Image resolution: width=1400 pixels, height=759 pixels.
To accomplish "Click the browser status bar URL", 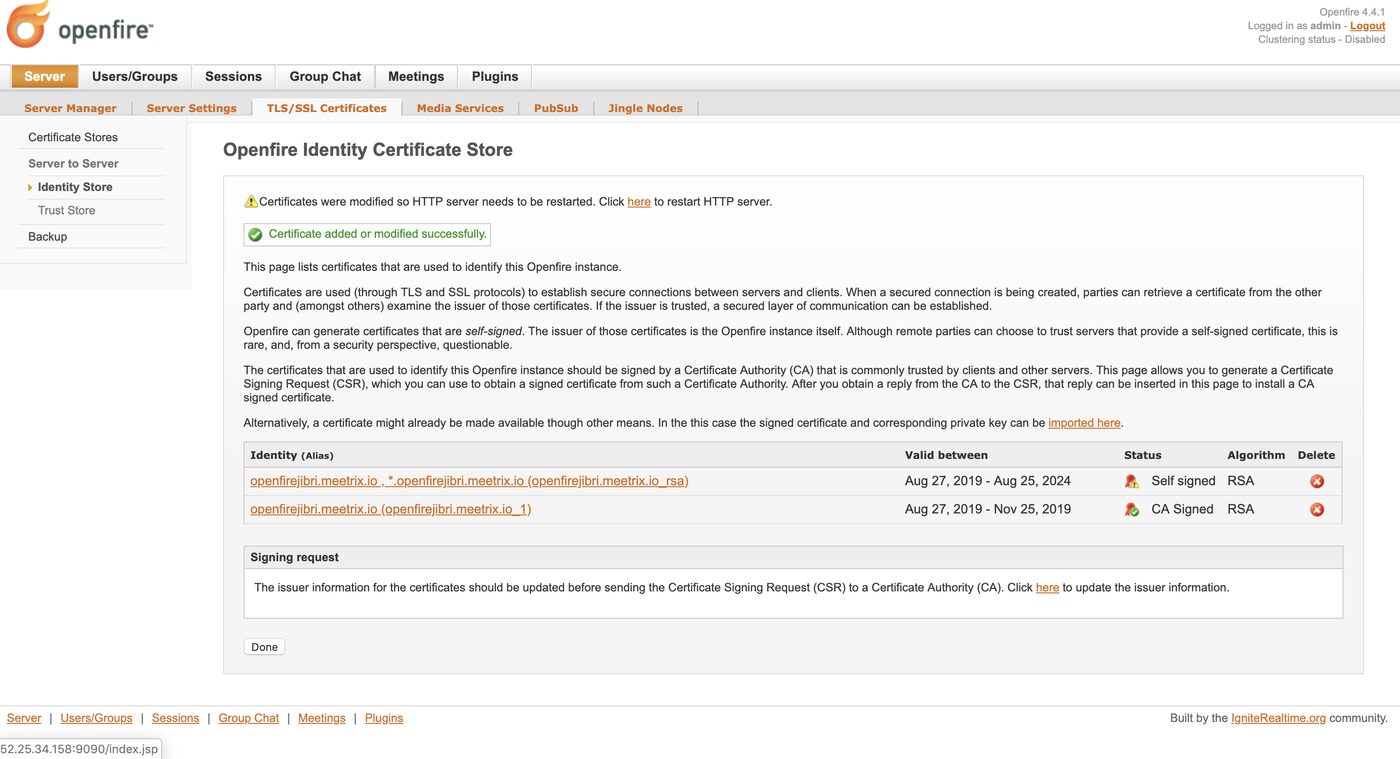I will tap(79, 749).
